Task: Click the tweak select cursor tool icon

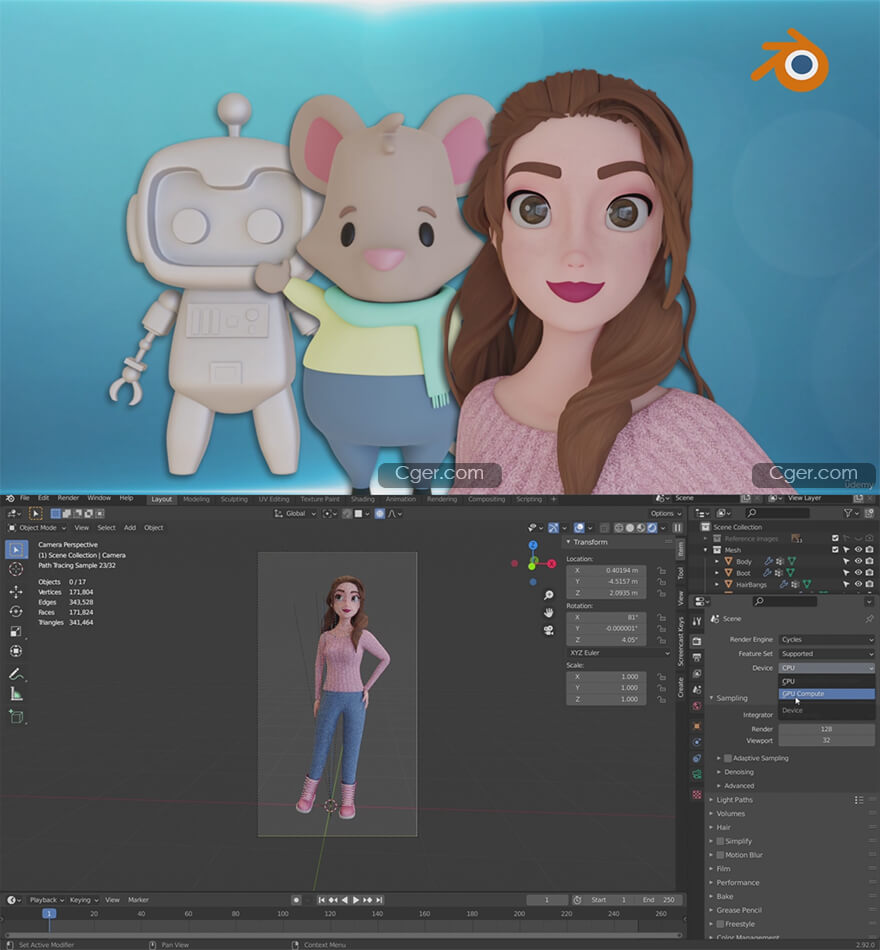Action: coord(36,513)
